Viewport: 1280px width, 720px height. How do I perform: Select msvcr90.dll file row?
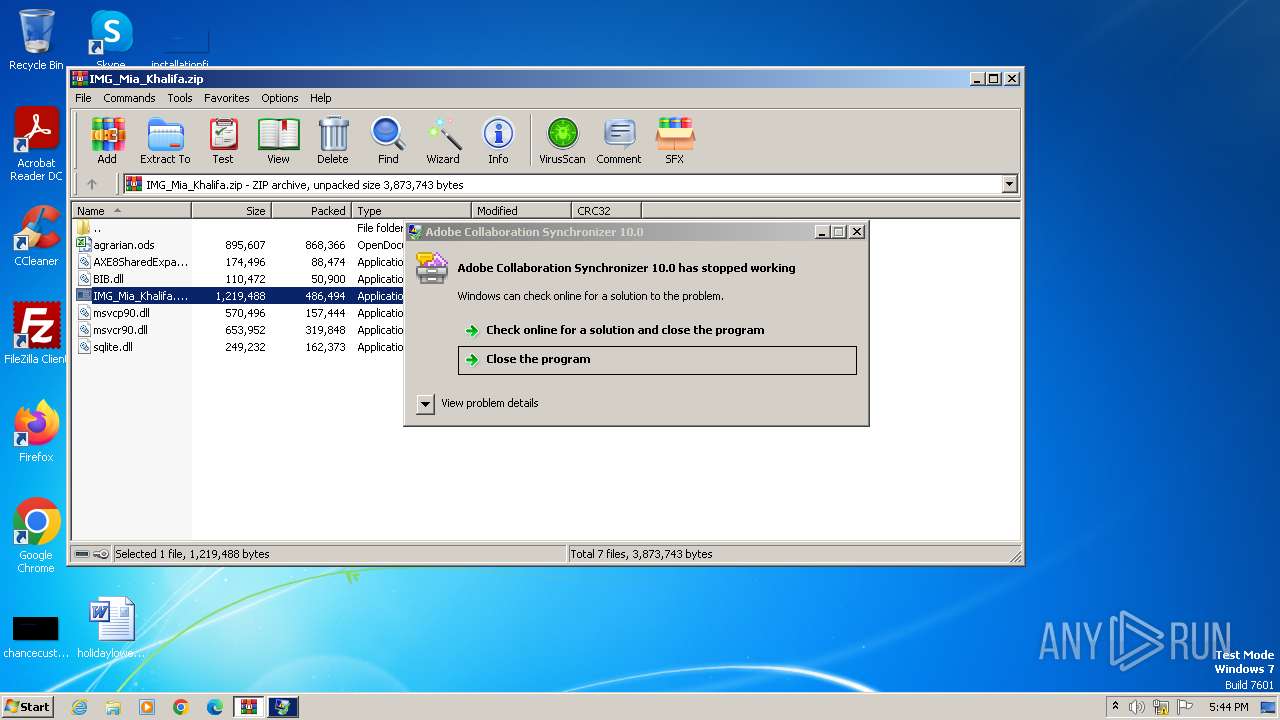pyautogui.click(x=239, y=330)
